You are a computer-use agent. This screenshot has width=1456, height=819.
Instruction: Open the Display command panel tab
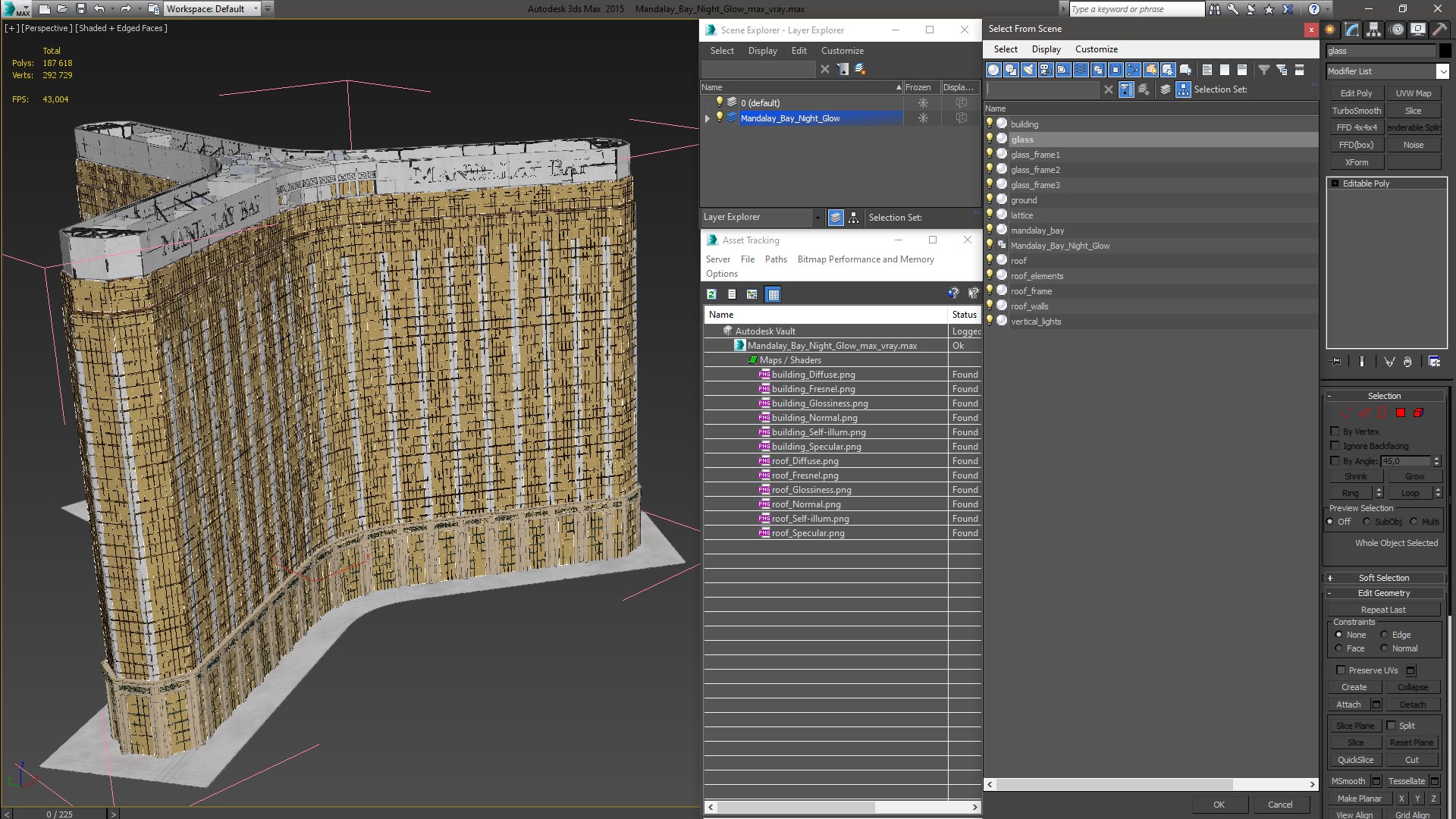point(1418,30)
